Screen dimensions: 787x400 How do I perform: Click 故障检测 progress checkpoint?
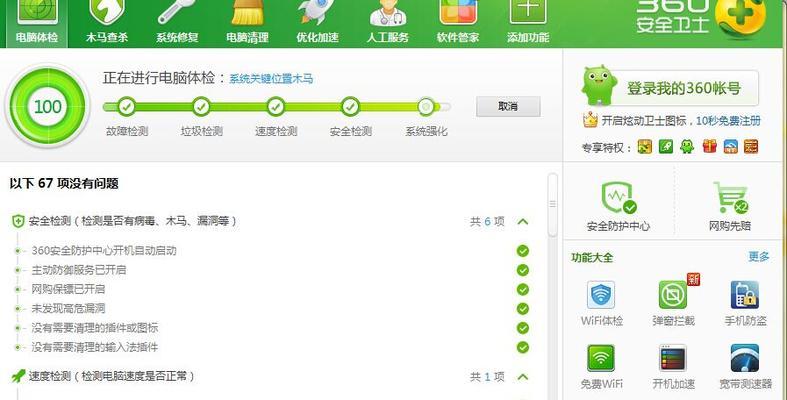tap(126, 106)
